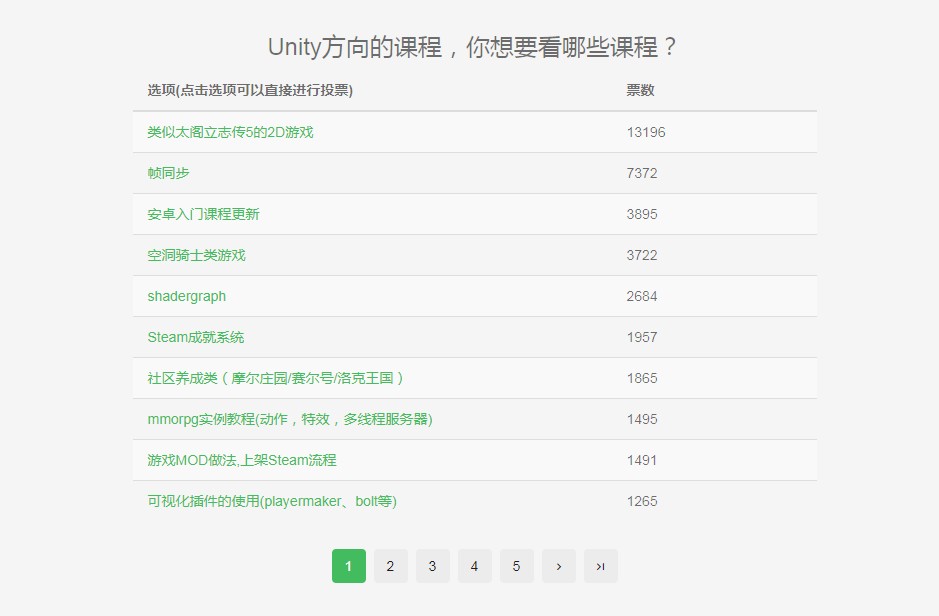Click the poll title Unity方向的课程

point(469,46)
